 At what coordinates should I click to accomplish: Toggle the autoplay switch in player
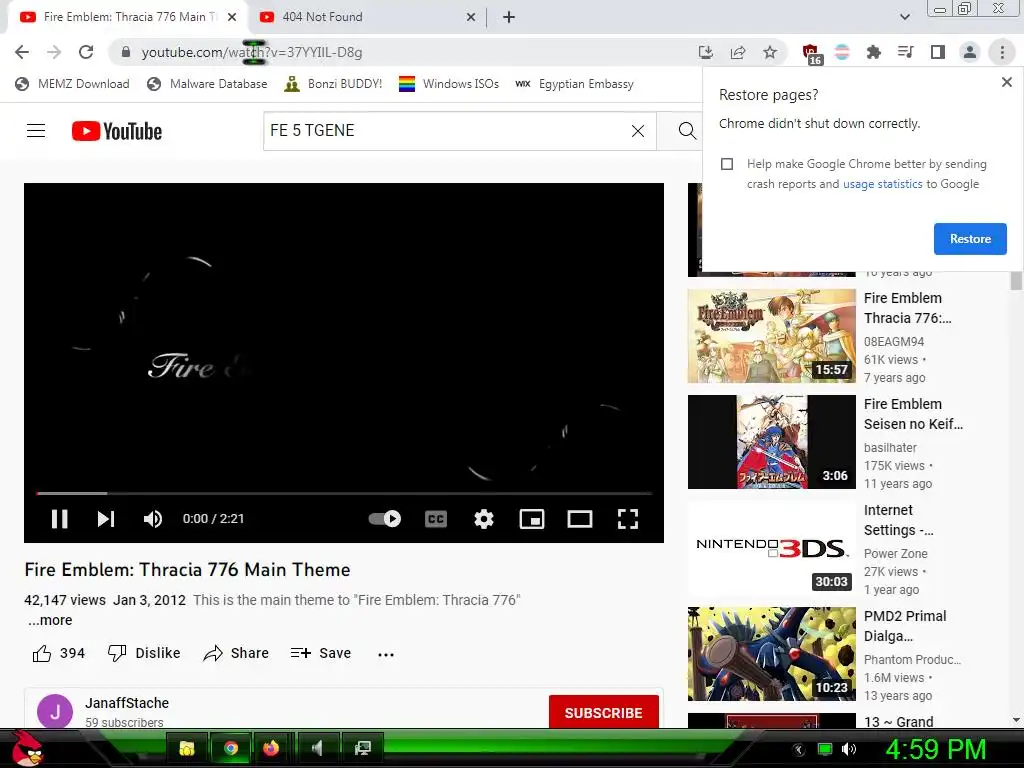[385, 519]
